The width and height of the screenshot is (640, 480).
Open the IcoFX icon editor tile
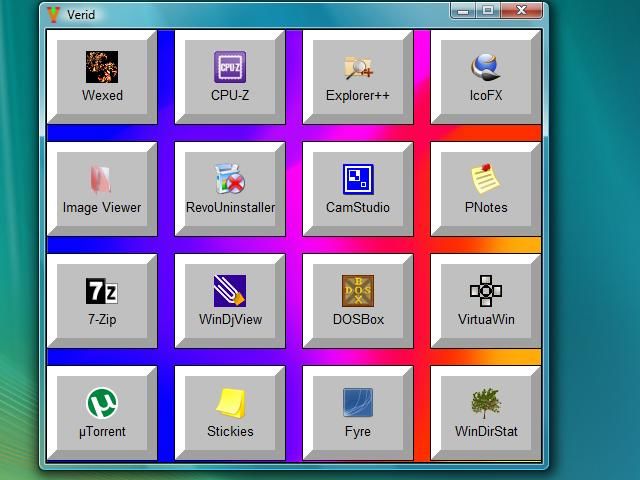[486, 77]
